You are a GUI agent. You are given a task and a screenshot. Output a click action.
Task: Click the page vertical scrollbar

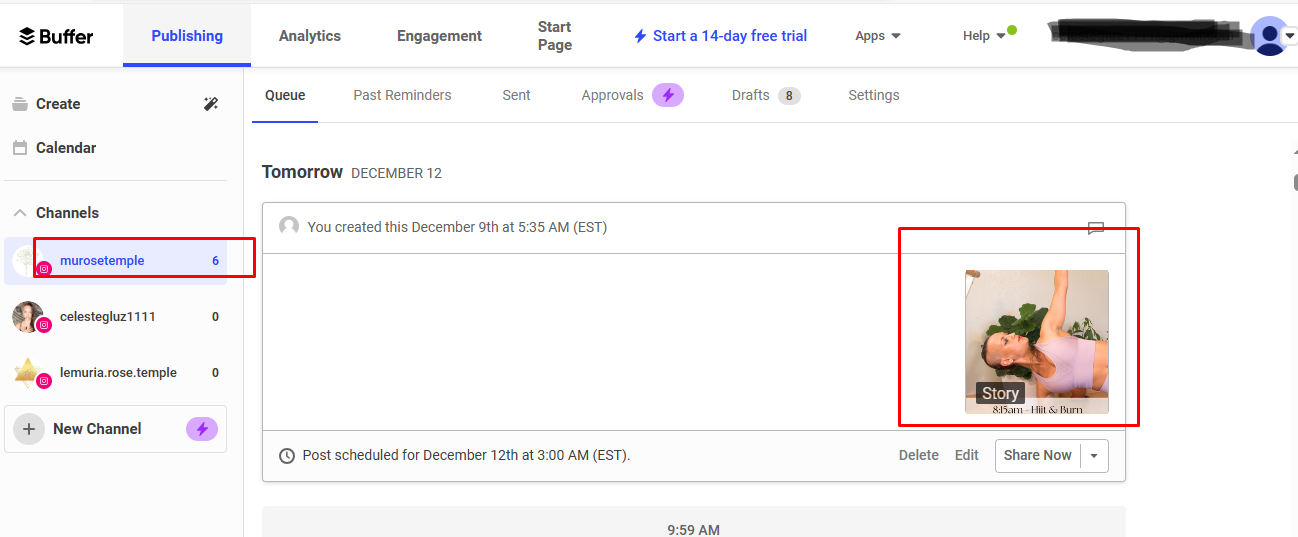1295,183
